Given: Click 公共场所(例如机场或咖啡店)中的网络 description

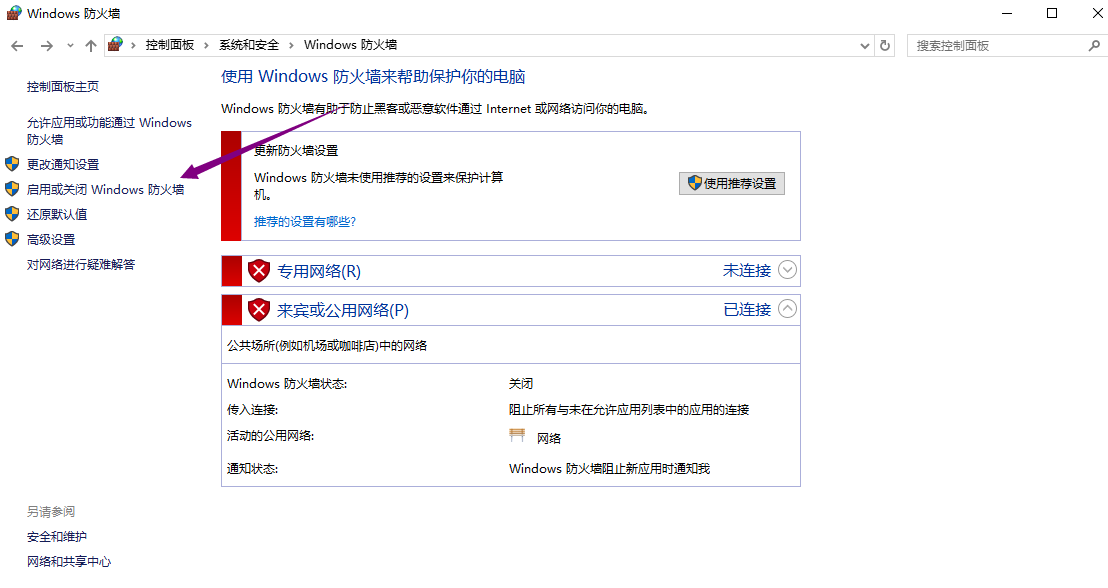Looking at the screenshot, I should [327, 346].
